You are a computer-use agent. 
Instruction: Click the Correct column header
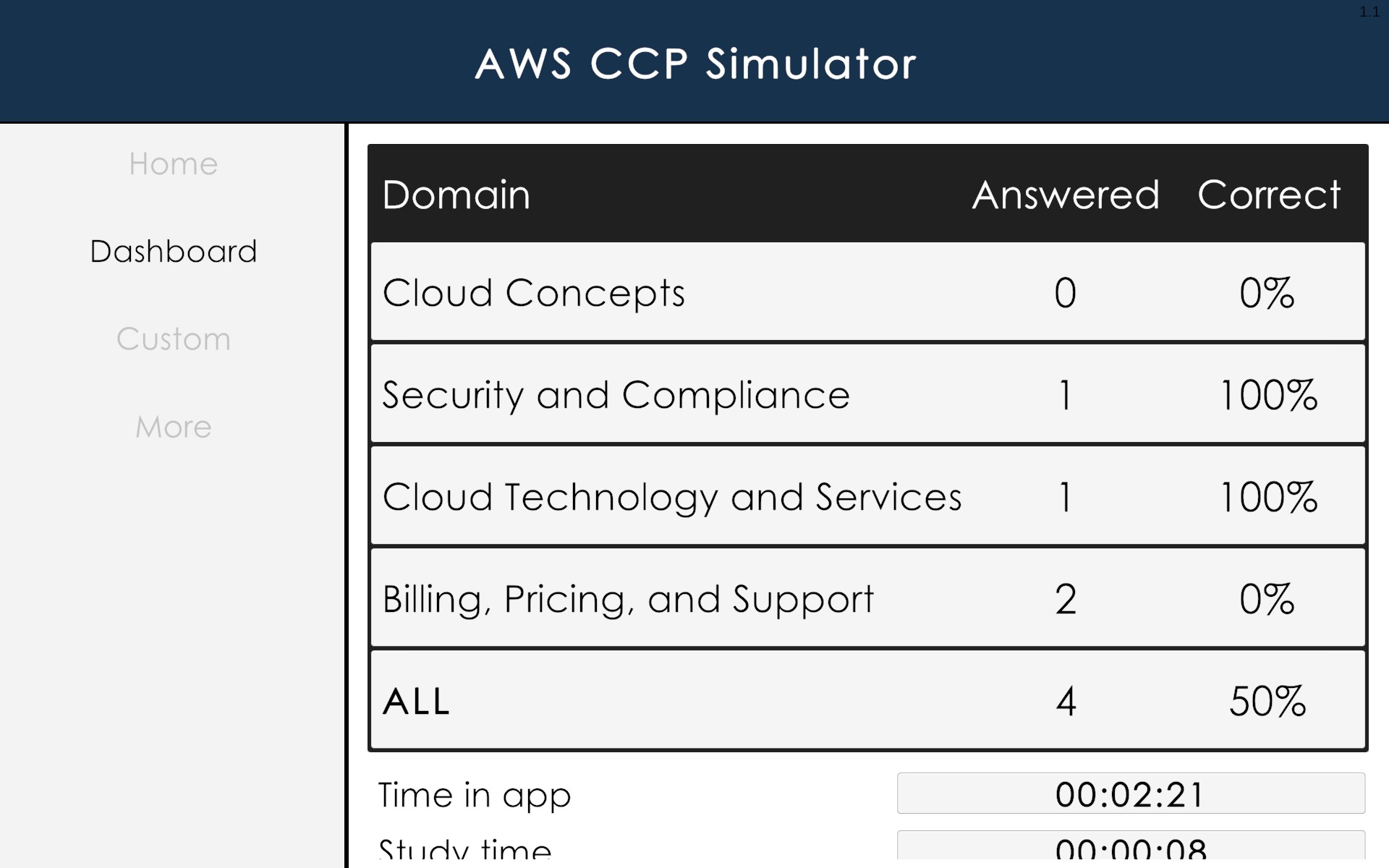(1268, 195)
